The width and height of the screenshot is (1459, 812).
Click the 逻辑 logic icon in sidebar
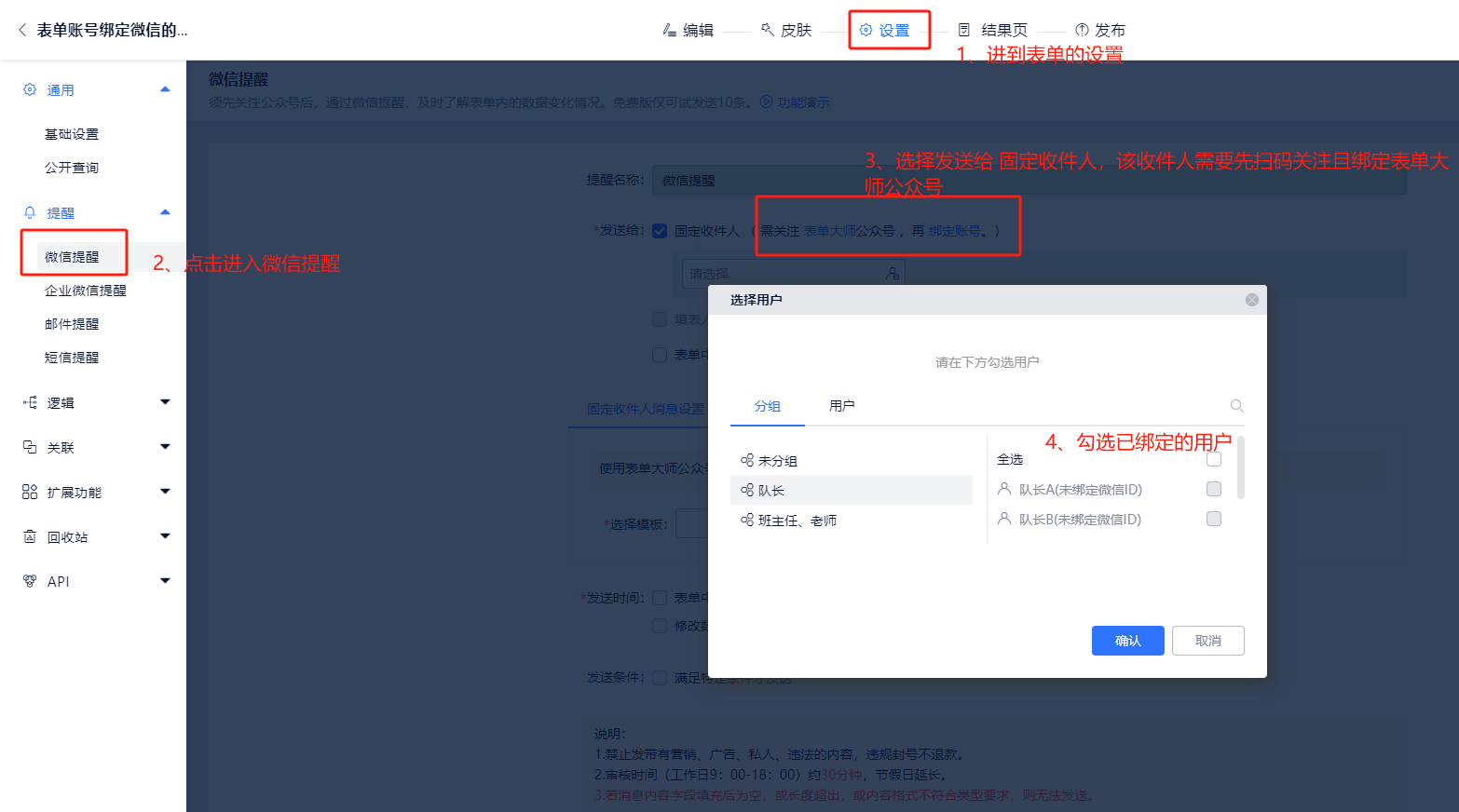[x=30, y=402]
